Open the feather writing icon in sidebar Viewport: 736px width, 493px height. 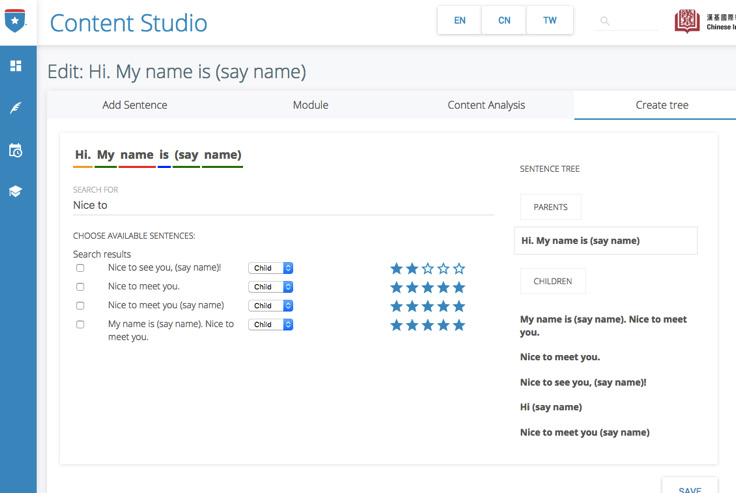point(15,108)
